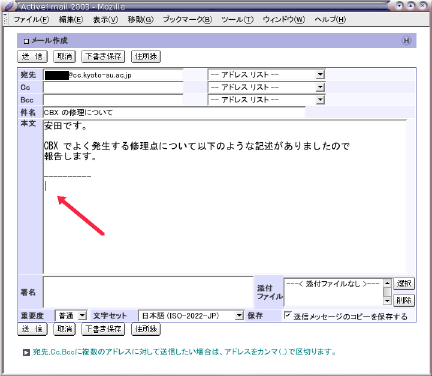Image resolution: width=432 pixels, height=376 pixels.
Task: Expand the Cc address list dropdown
Action: 266,87
